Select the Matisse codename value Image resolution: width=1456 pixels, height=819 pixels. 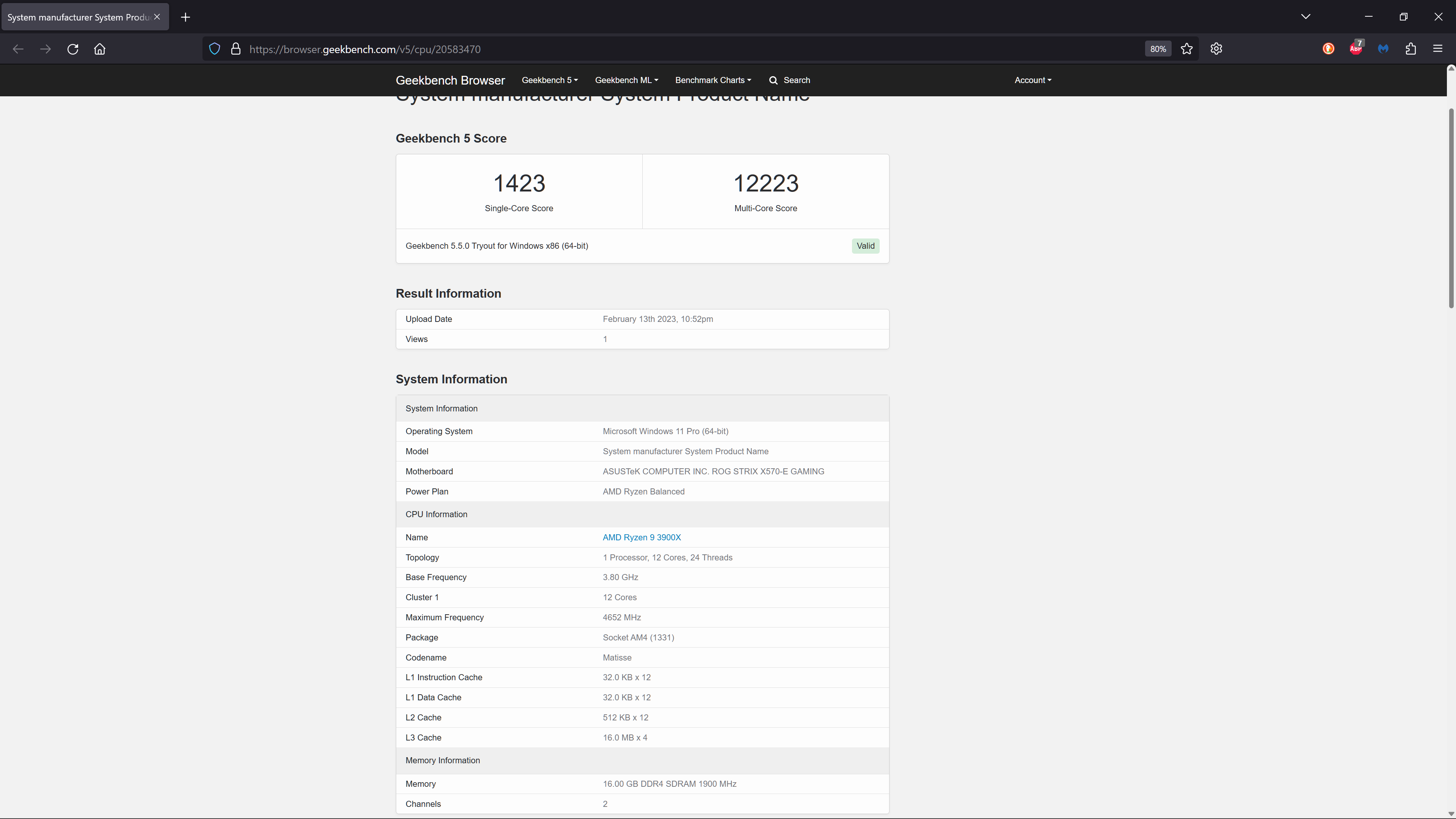click(617, 657)
